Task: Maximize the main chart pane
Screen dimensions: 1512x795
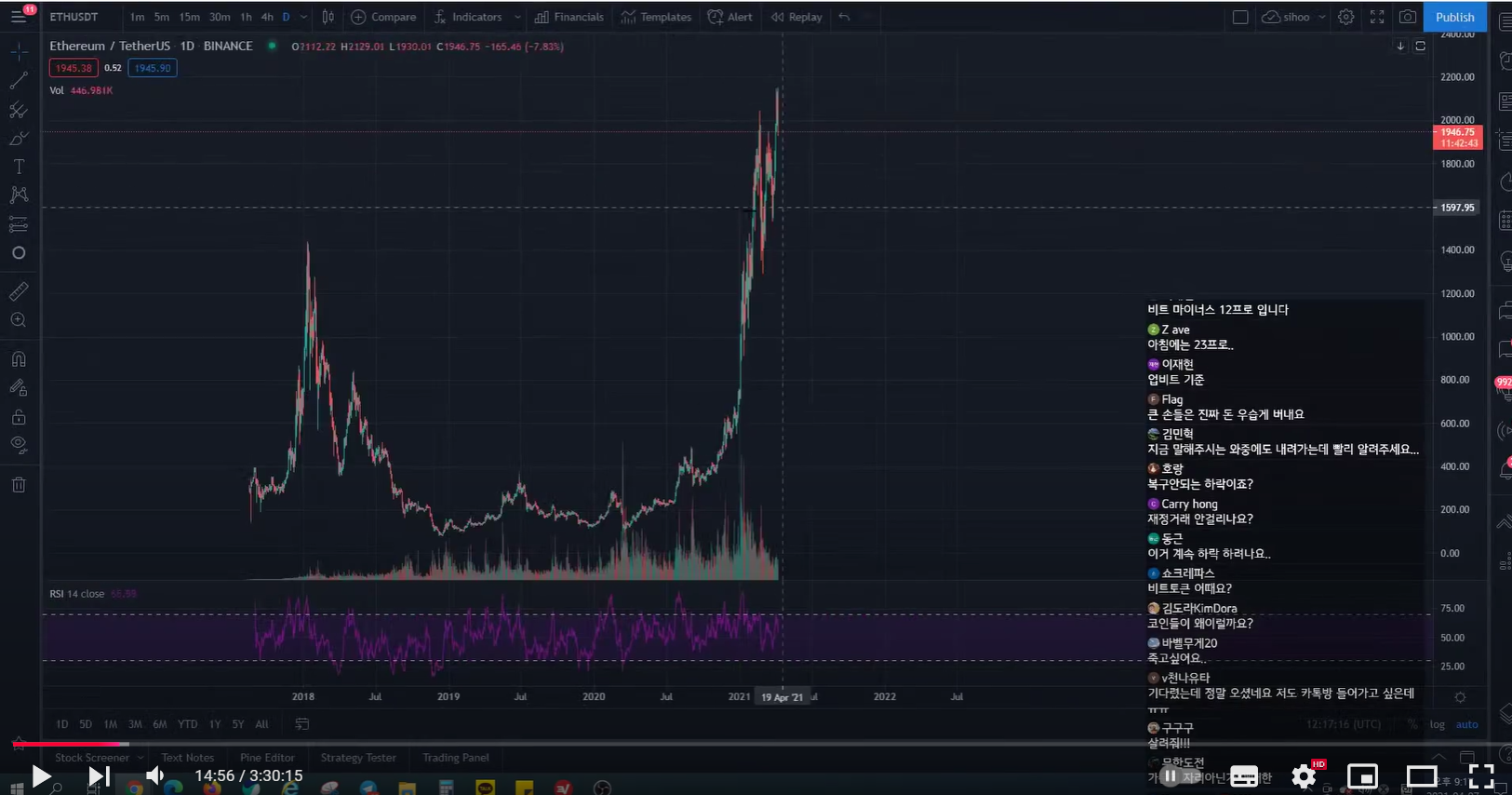Action: (x=1420, y=46)
